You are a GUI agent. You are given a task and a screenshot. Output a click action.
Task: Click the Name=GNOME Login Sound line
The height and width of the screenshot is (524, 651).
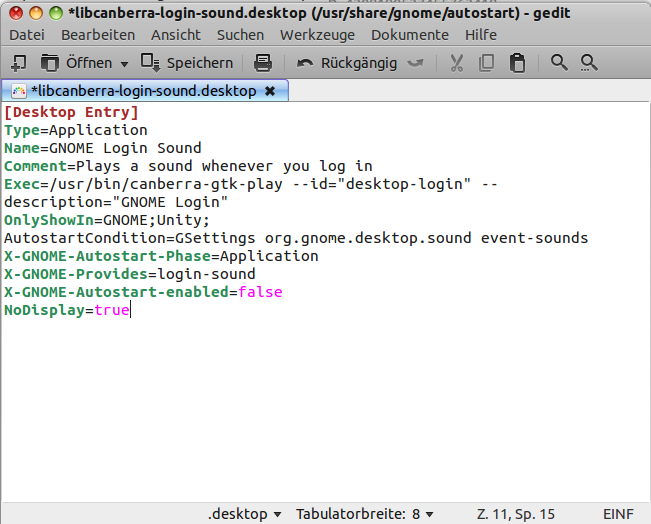103,148
